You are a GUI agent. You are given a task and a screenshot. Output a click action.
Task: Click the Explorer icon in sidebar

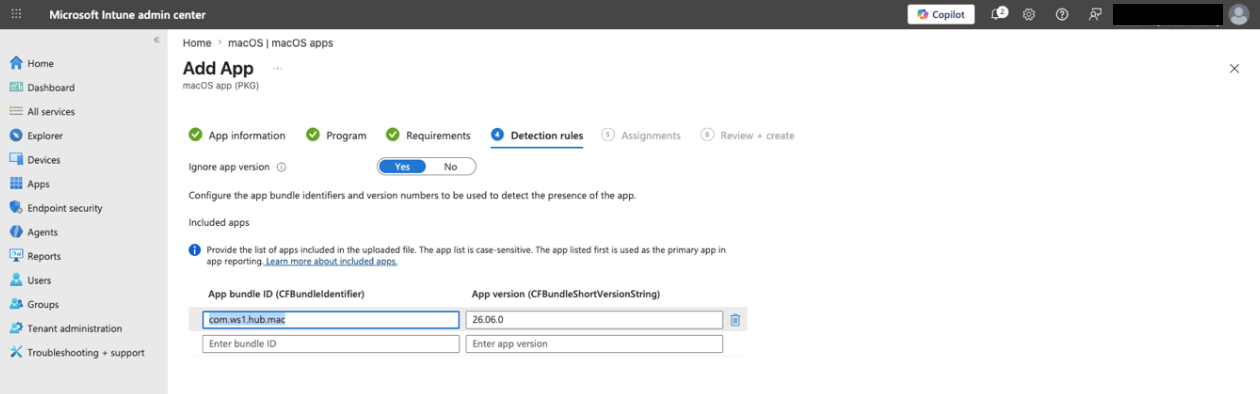click(16, 135)
